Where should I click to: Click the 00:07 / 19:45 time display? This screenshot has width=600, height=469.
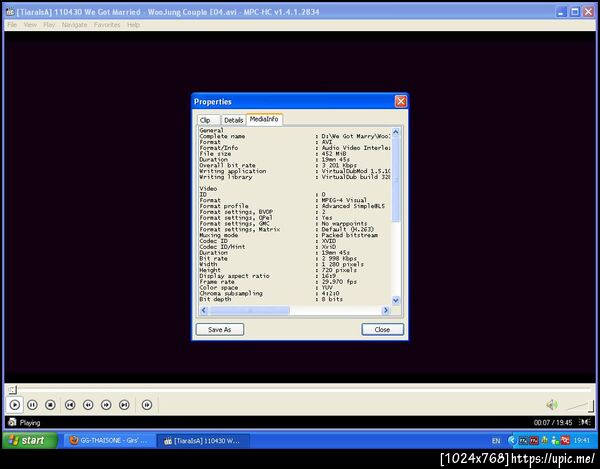[553, 422]
